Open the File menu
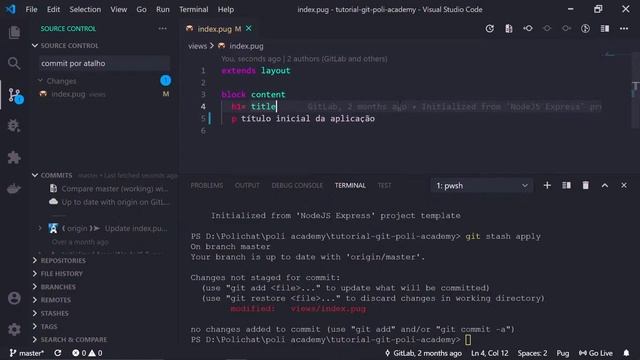 click(x=31, y=9)
